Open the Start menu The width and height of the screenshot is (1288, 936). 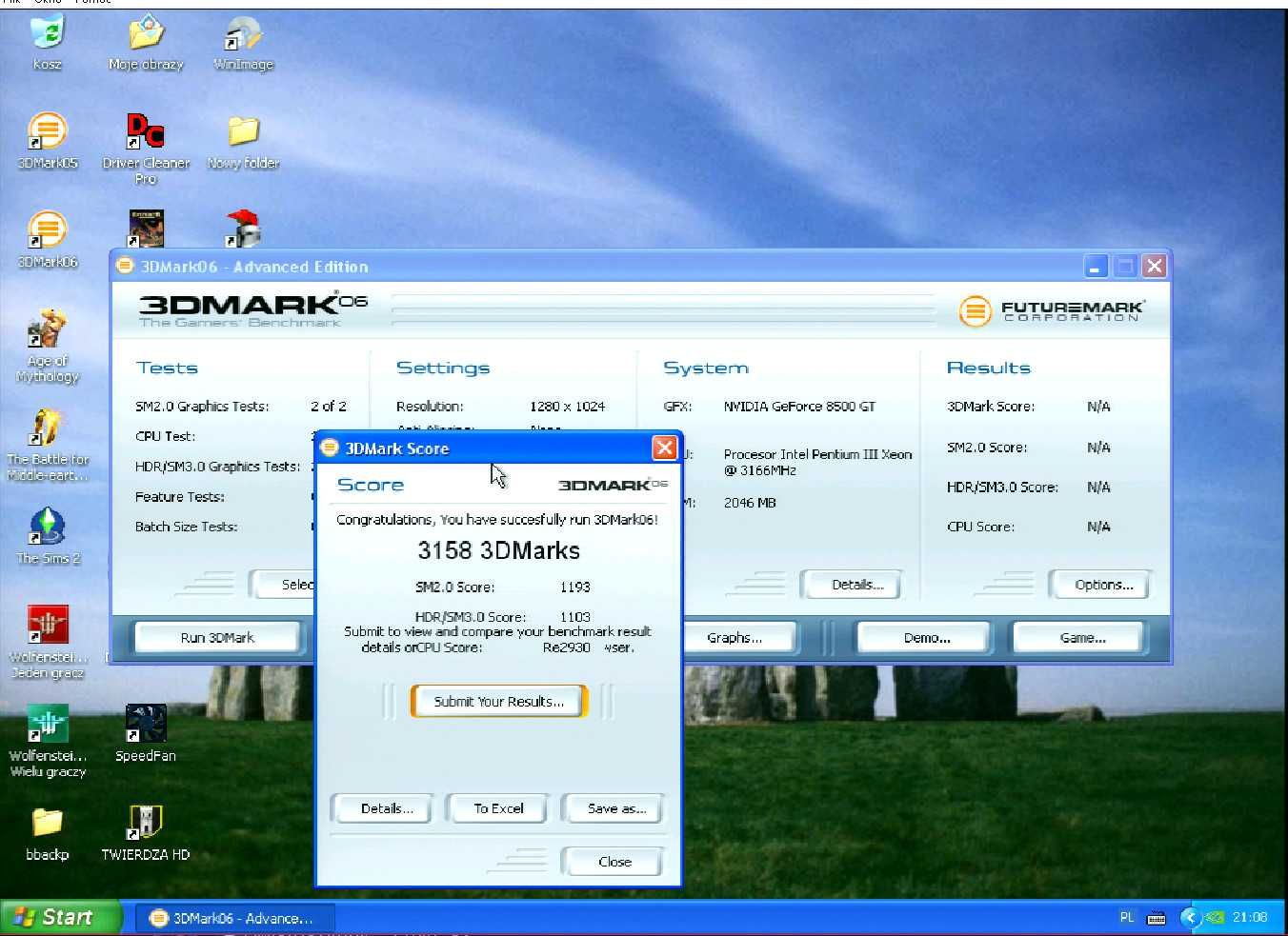(61, 917)
